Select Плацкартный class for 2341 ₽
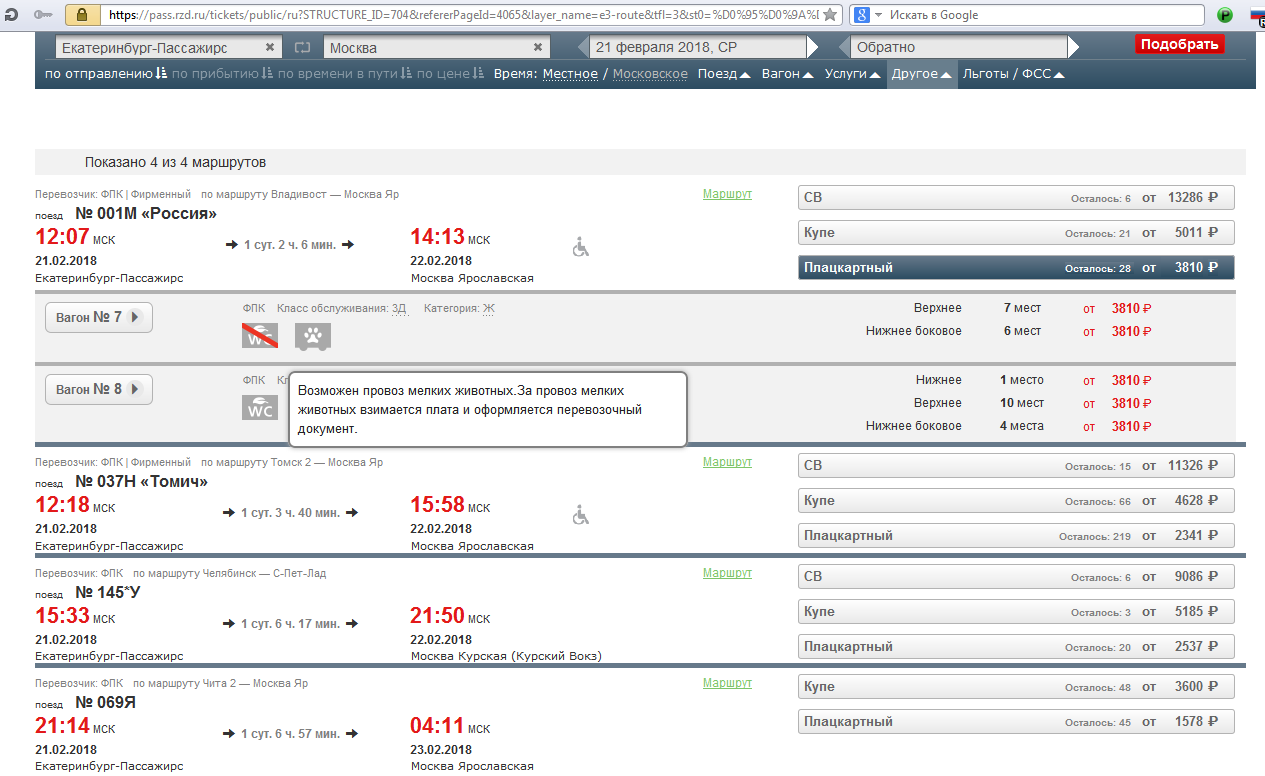 point(1016,536)
